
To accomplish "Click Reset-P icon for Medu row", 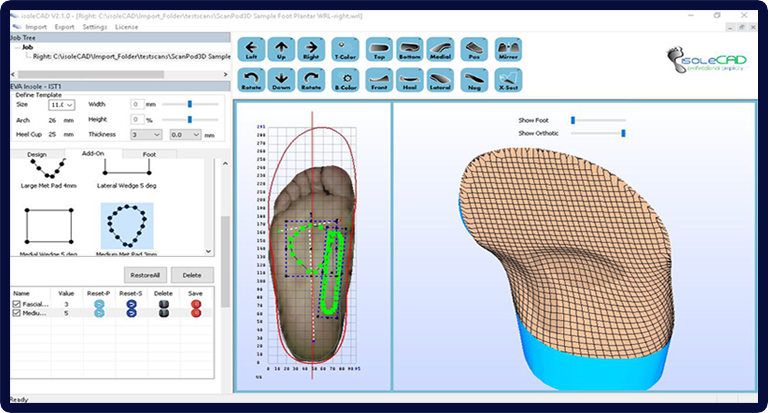I will [99, 313].
